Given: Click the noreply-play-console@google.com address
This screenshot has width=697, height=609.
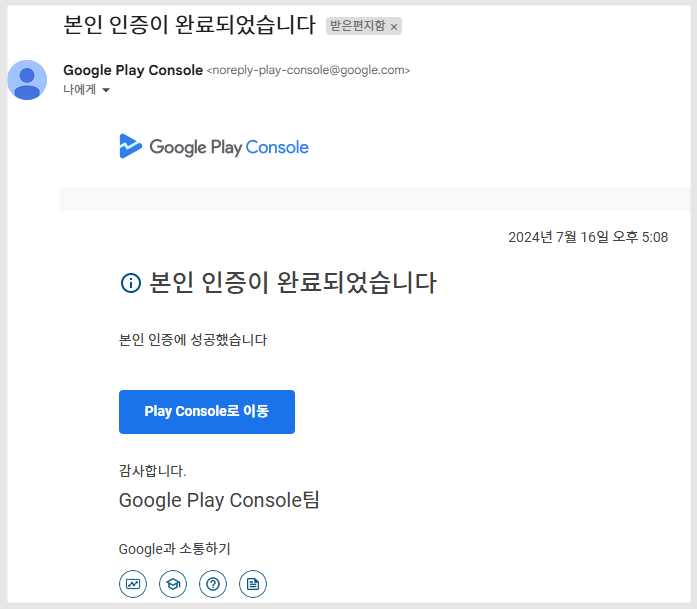Looking at the screenshot, I should 308,70.
